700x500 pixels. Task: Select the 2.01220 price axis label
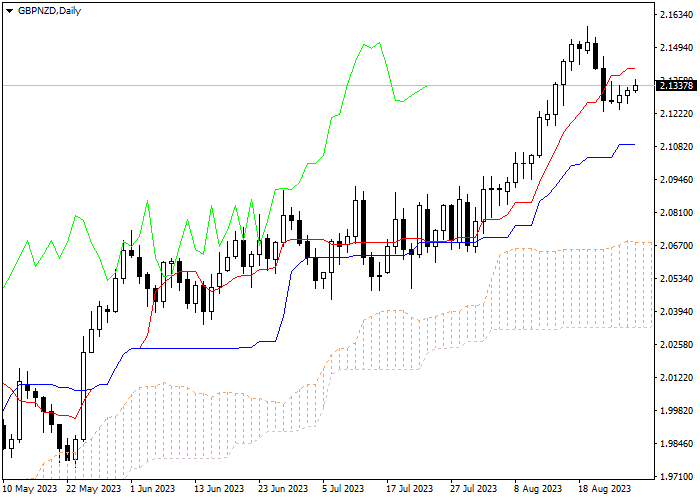(x=676, y=378)
